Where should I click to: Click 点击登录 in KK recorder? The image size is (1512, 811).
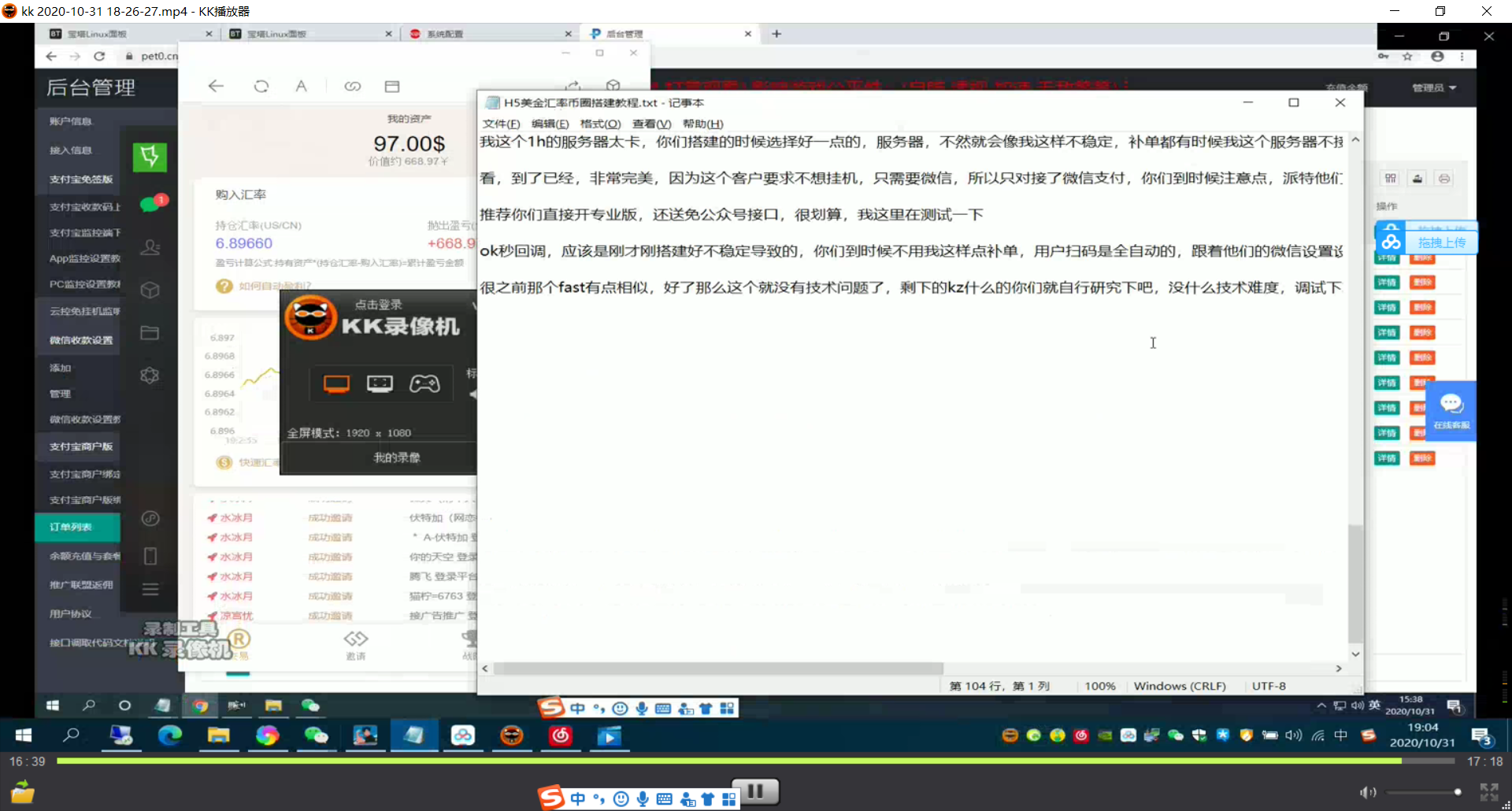378,304
